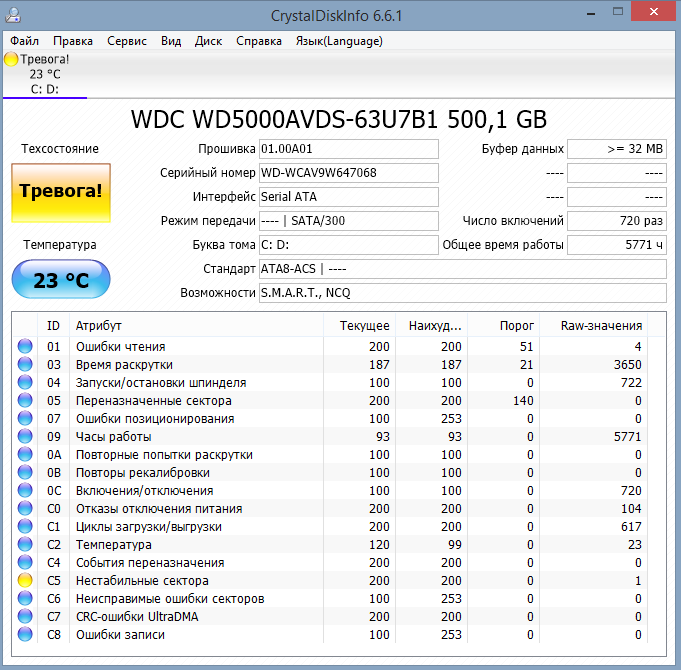681x670 pixels.
Task: Click the Общее время работы field 5771 ч
Action: click(x=617, y=245)
